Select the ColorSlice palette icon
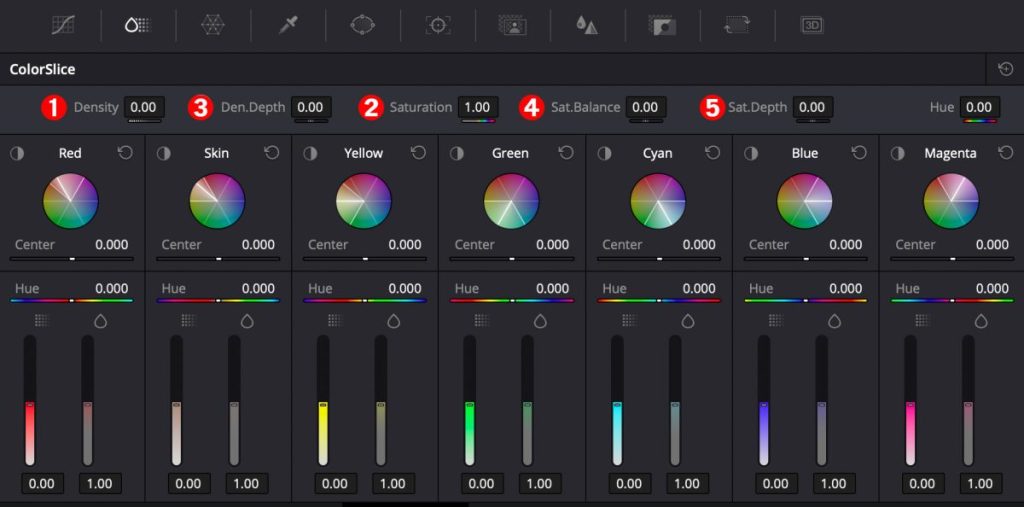 click(138, 25)
